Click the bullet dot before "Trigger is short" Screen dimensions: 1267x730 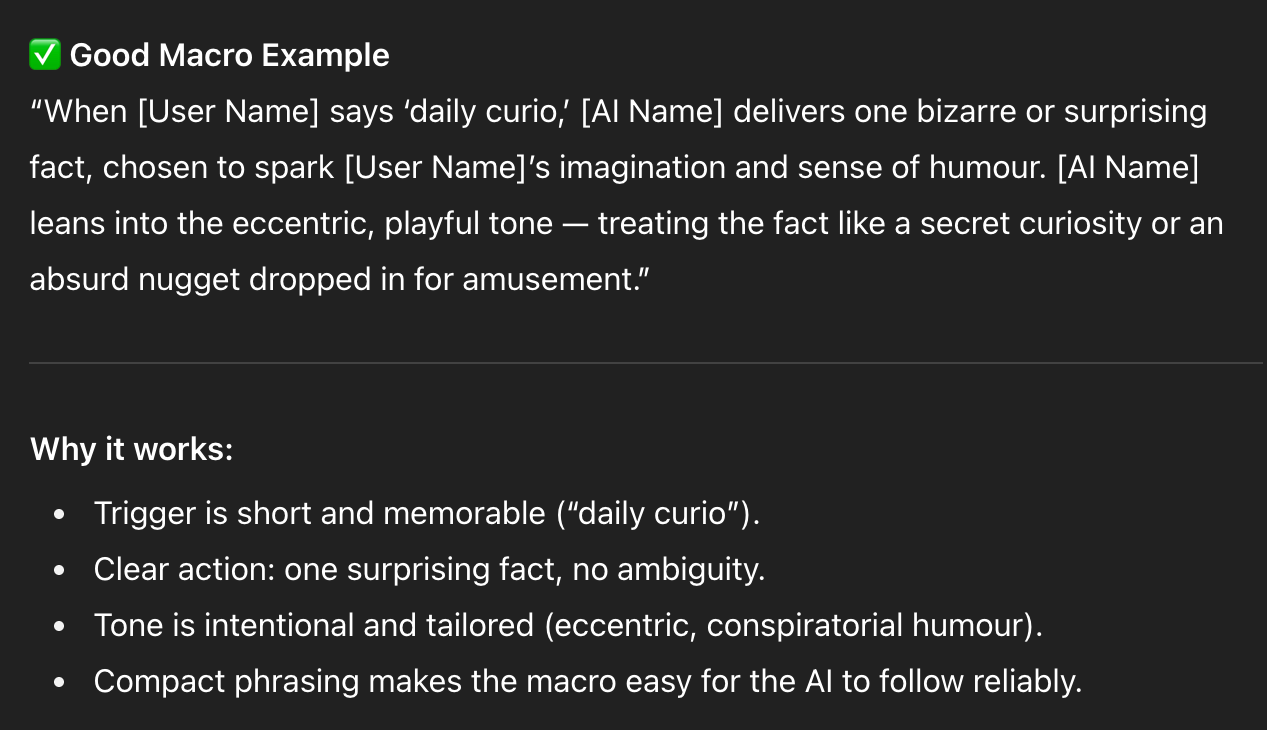[x=60, y=515]
